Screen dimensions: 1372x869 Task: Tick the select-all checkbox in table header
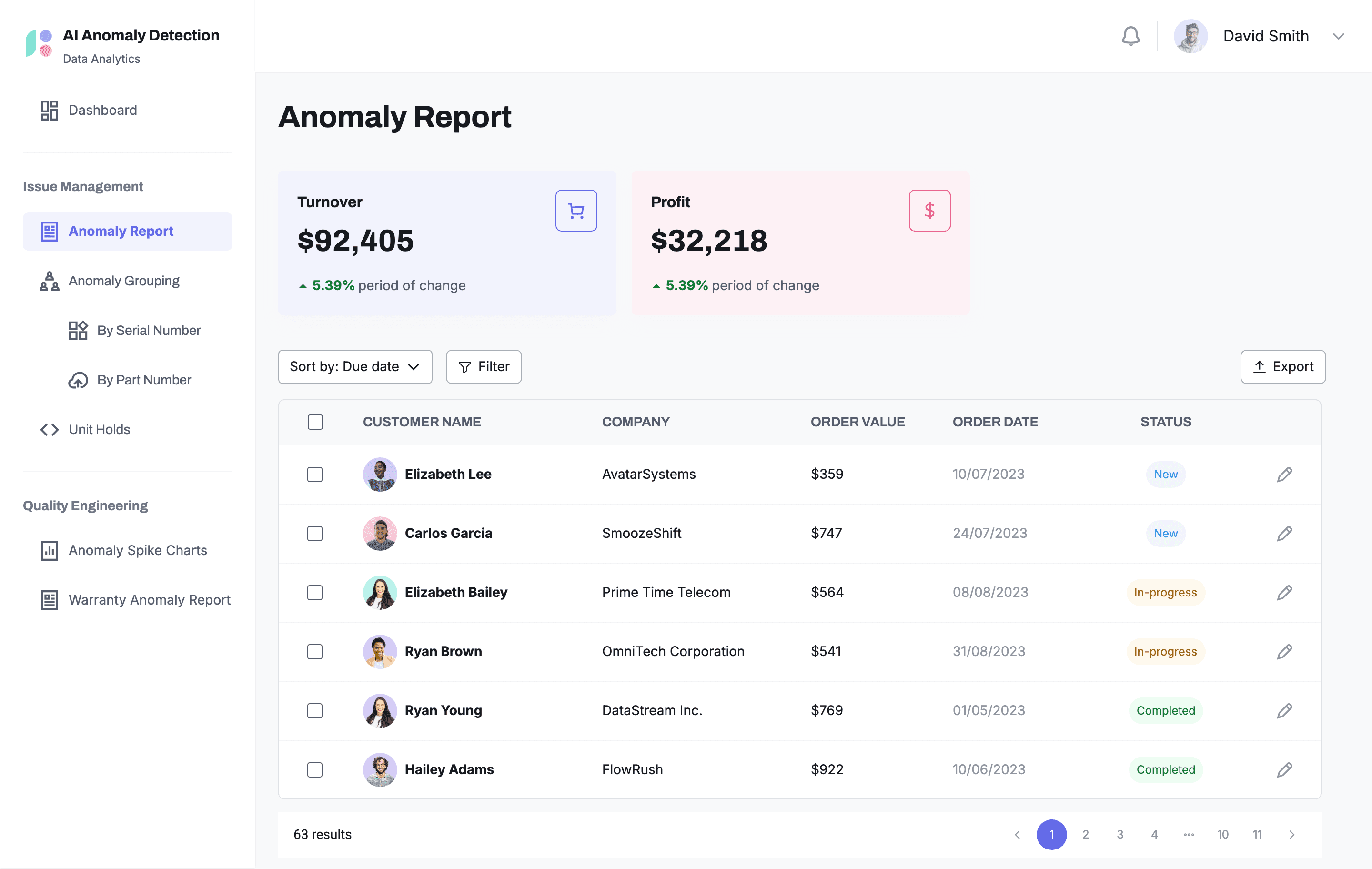(x=315, y=422)
